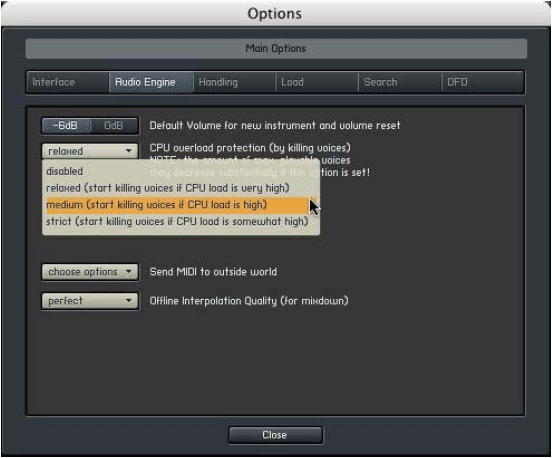Set default volume to 0dB
The width and height of the screenshot is (552, 458).
coord(114,126)
